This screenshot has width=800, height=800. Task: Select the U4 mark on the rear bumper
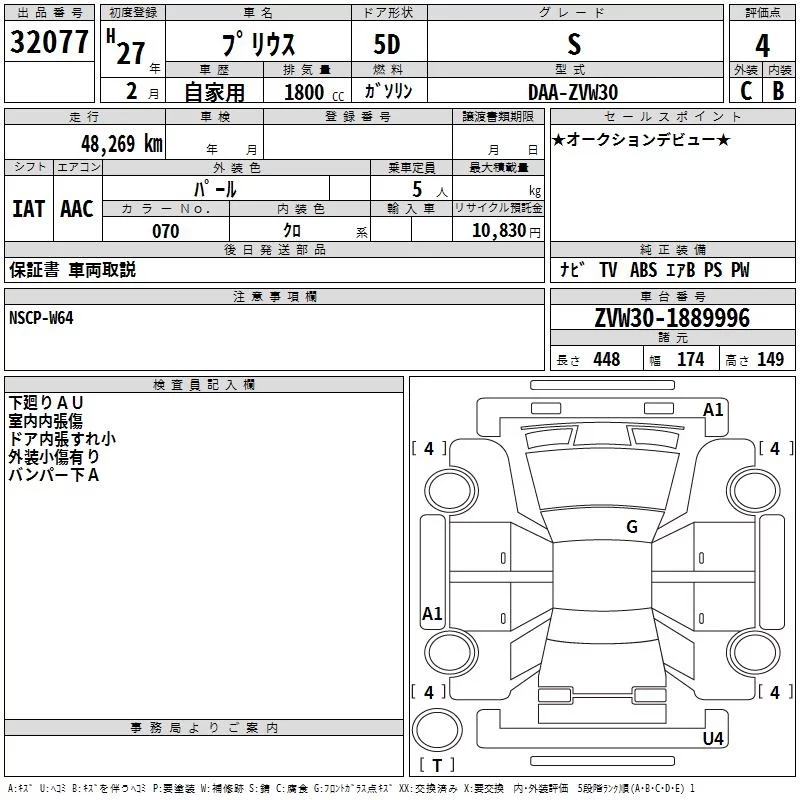[x=713, y=738]
